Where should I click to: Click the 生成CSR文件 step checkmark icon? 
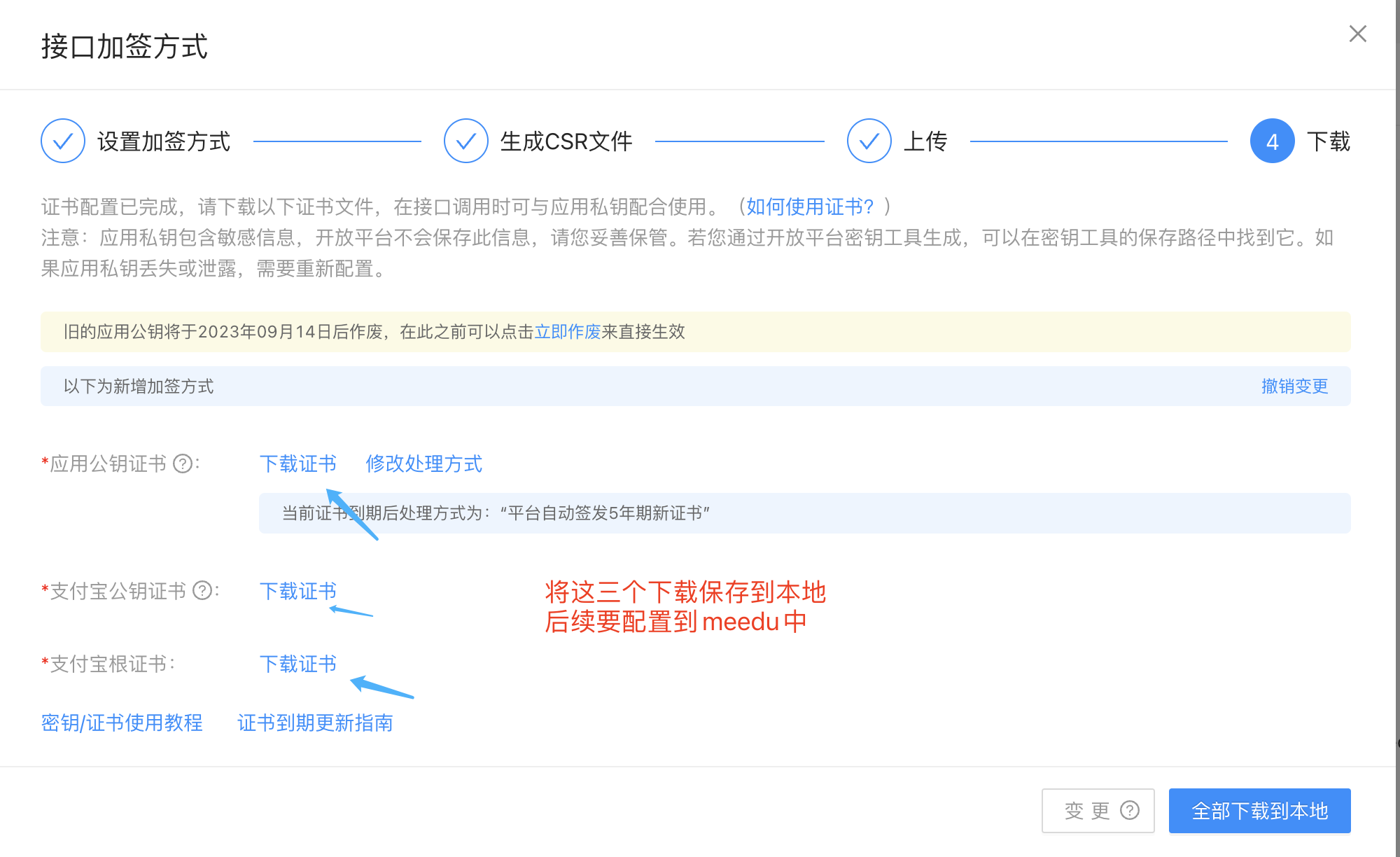[466, 141]
